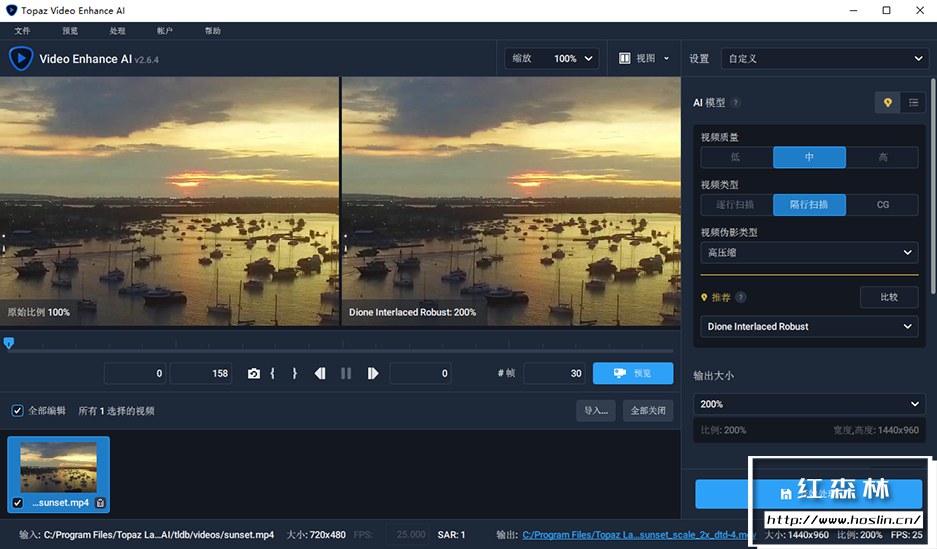Click the timeline playhead marker
Screen dimensions: 937x549
tap(9, 343)
